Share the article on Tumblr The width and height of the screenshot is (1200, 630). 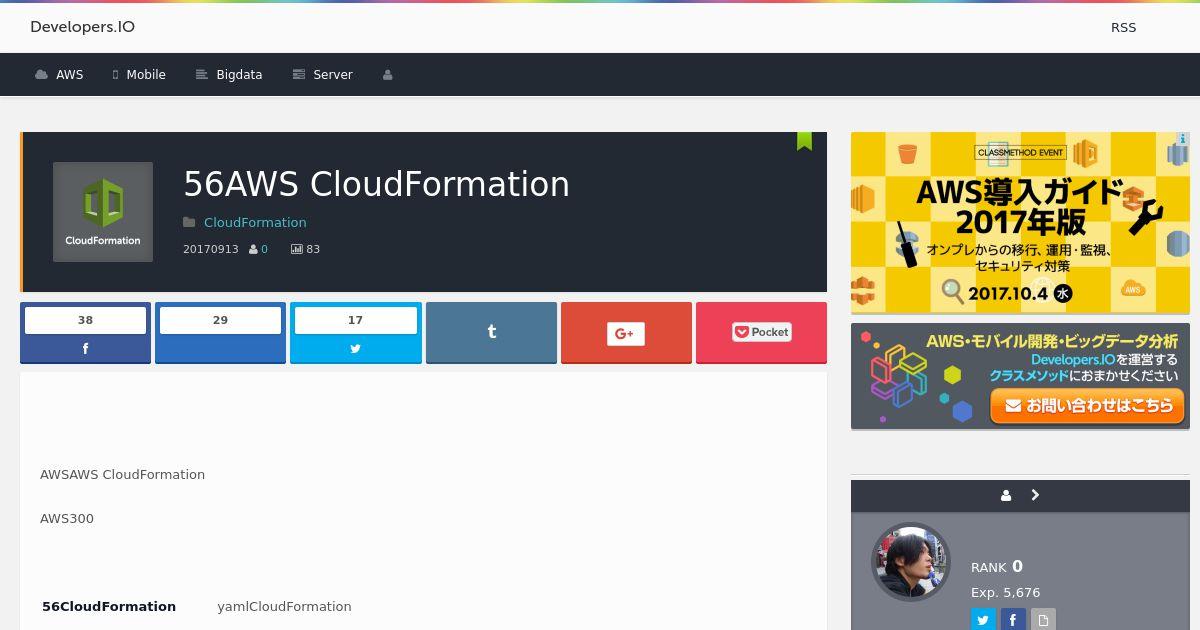pyautogui.click(x=491, y=332)
